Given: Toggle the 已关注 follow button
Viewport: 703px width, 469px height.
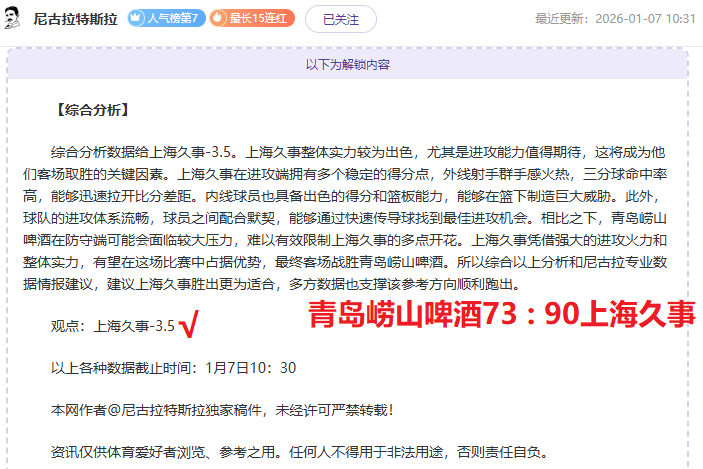Looking at the screenshot, I should coord(329,18).
